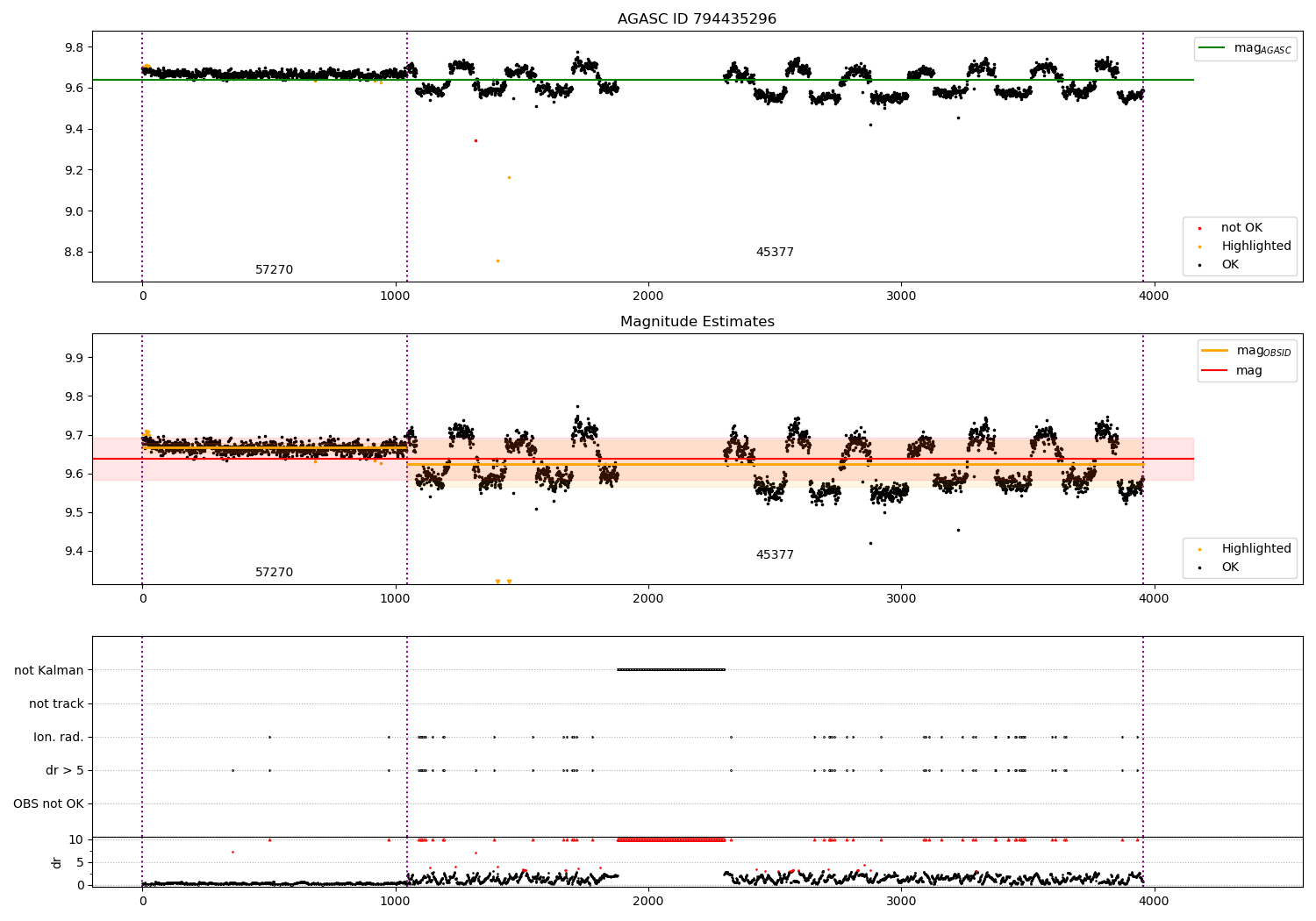Click the 45377 label in top plot
This screenshot has width=1316, height=921.
tap(775, 253)
